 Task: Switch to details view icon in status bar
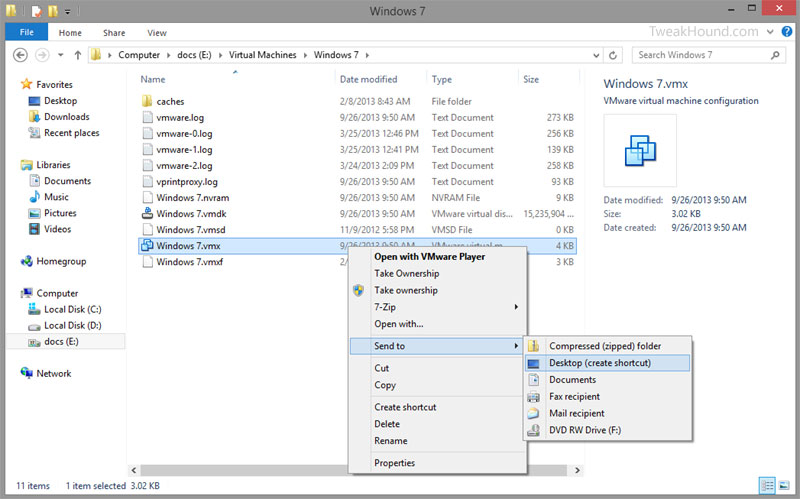[x=767, y=486]
